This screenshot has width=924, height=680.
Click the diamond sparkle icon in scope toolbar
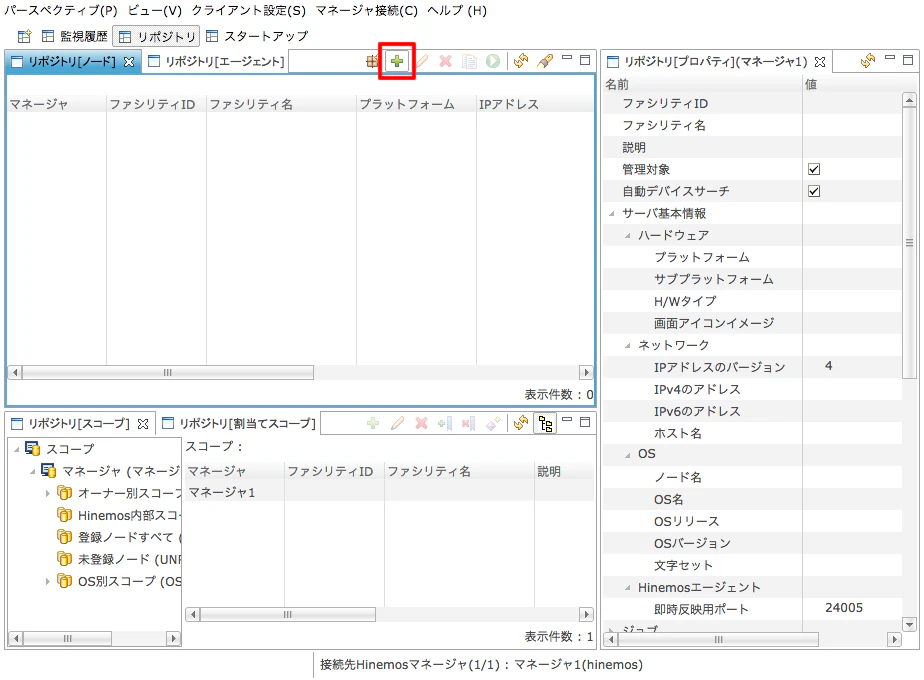point(493,423)
